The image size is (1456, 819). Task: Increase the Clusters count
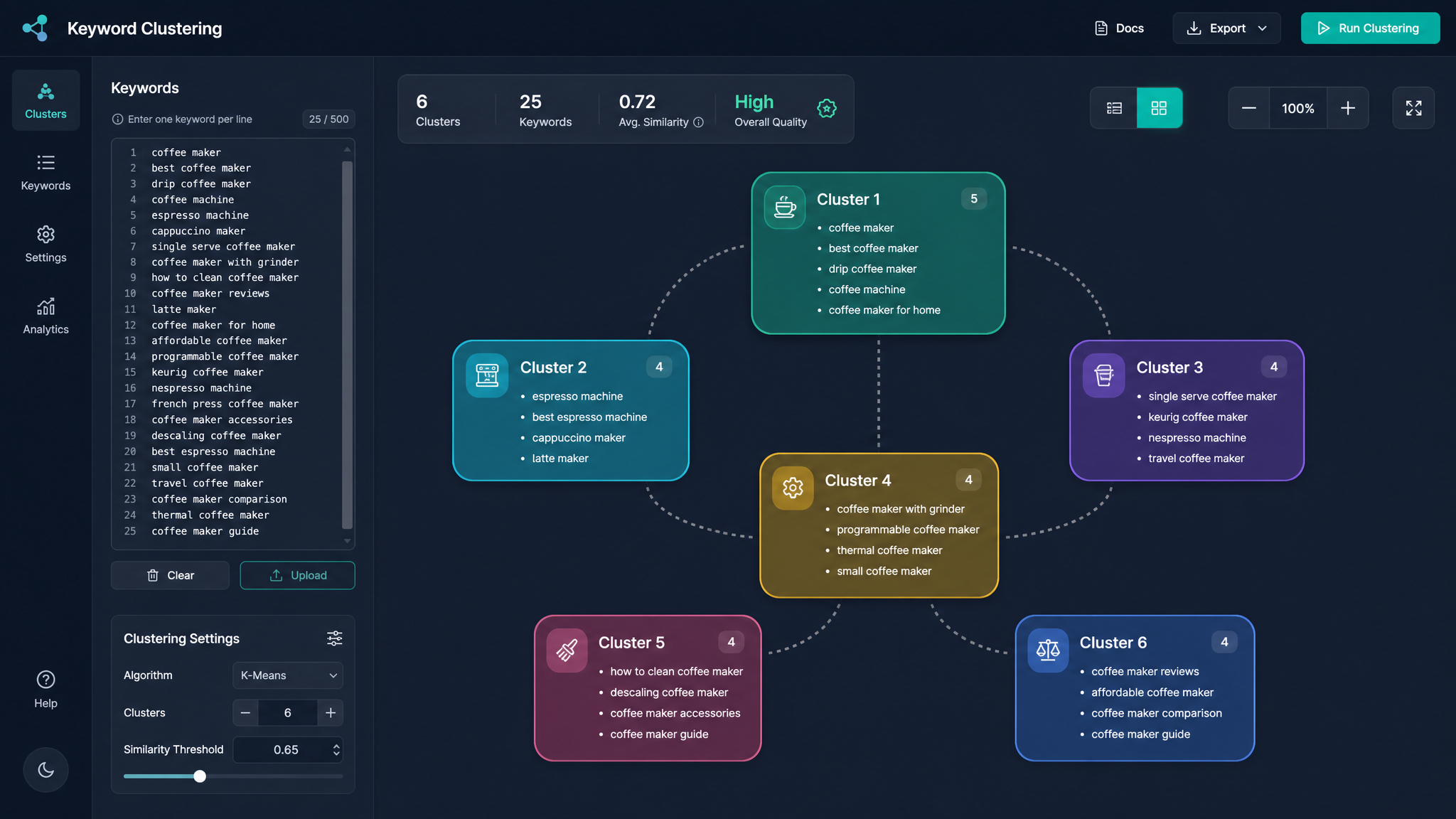pos(331,712)
